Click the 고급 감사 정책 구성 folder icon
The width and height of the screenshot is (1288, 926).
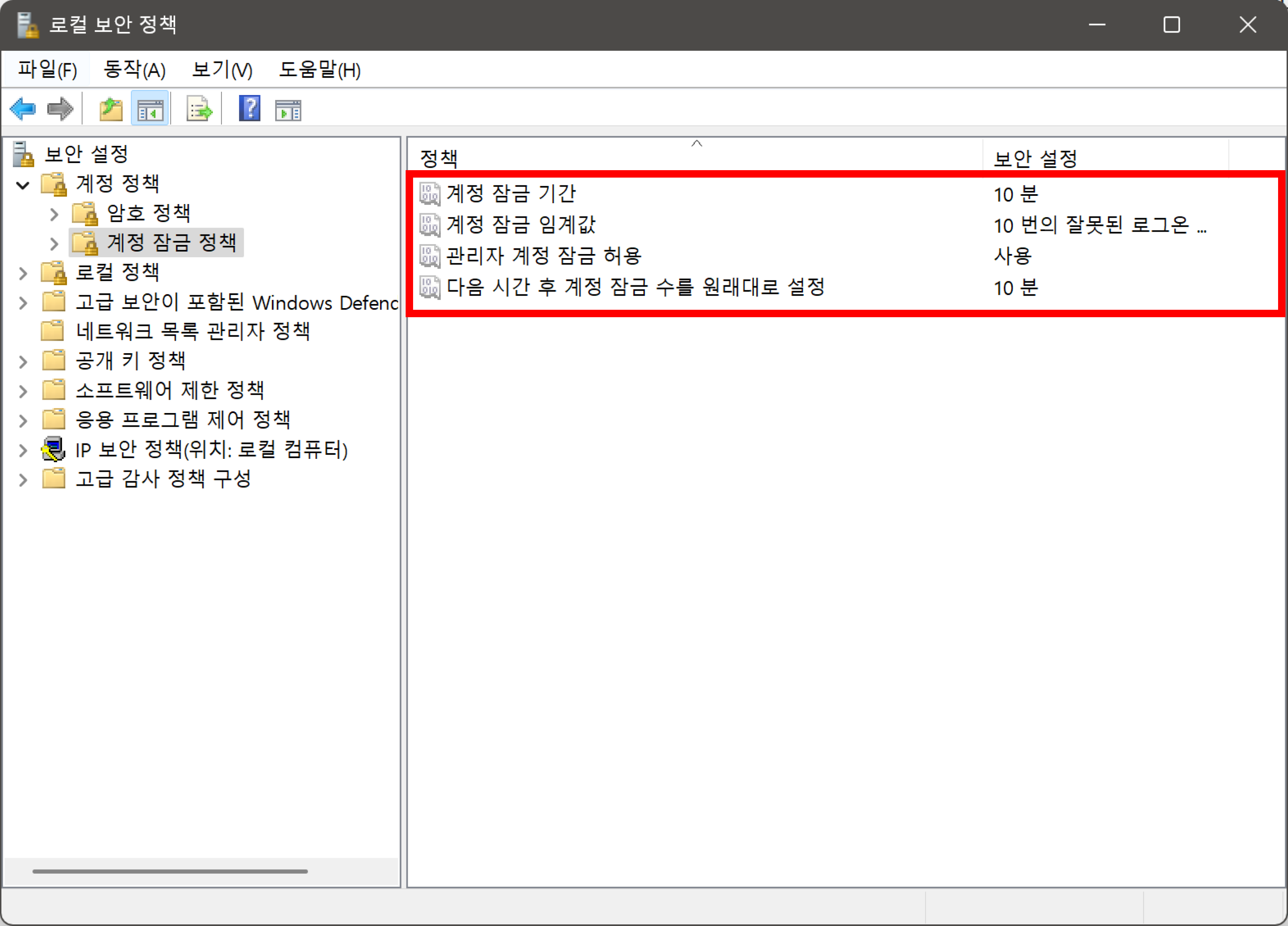[x=53, y=478]
